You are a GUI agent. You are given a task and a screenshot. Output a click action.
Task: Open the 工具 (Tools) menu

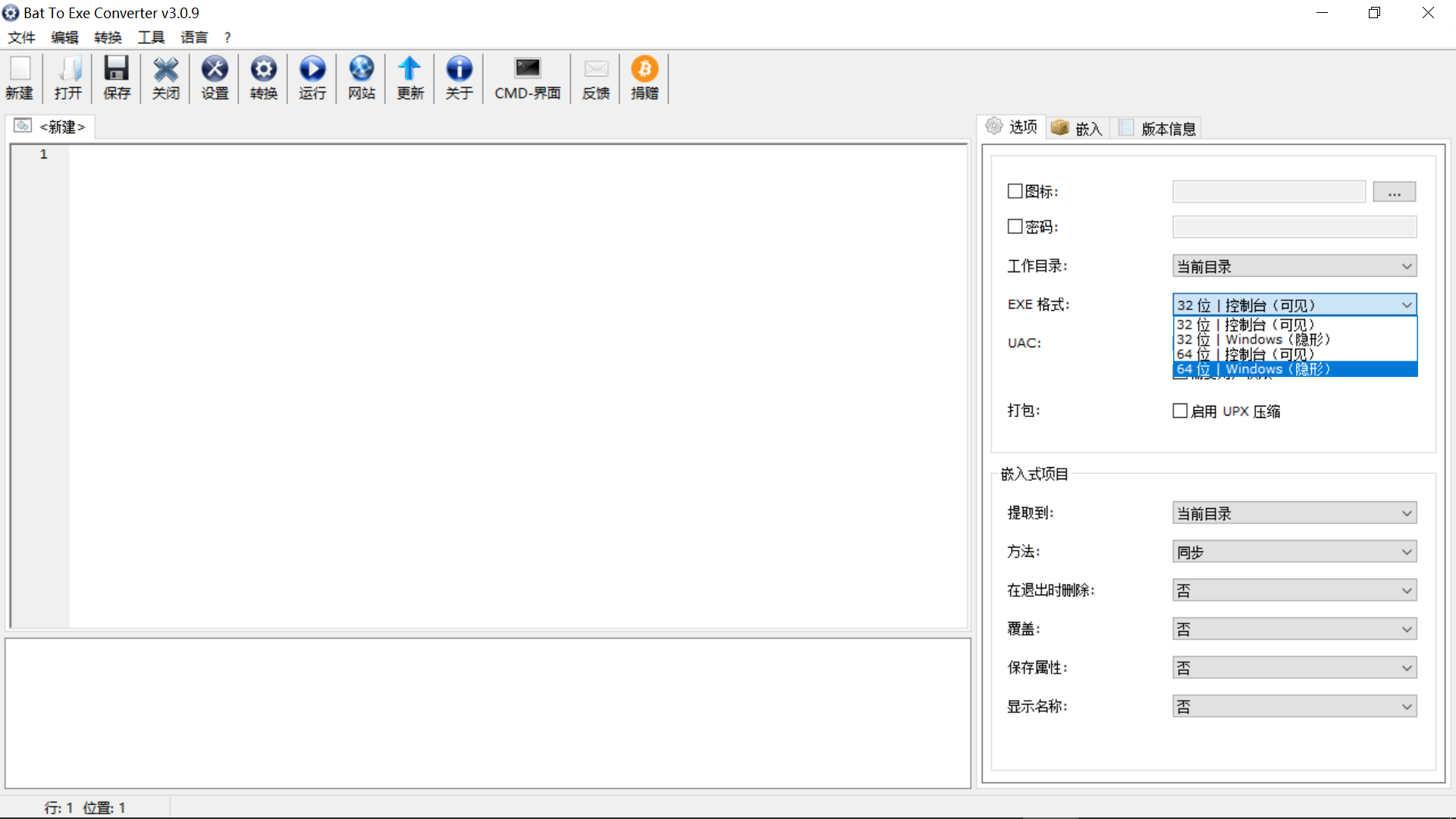coord(151,37)
